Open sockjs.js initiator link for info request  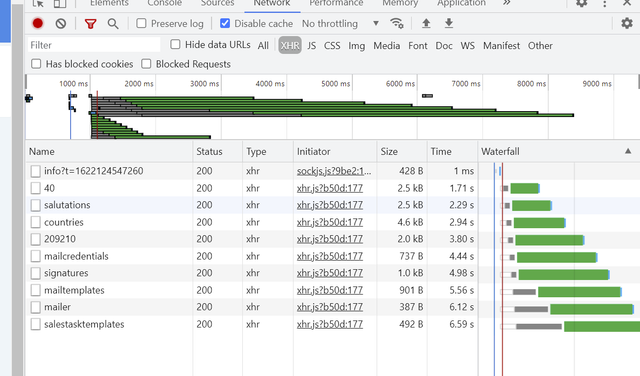[x=334, y=171]
